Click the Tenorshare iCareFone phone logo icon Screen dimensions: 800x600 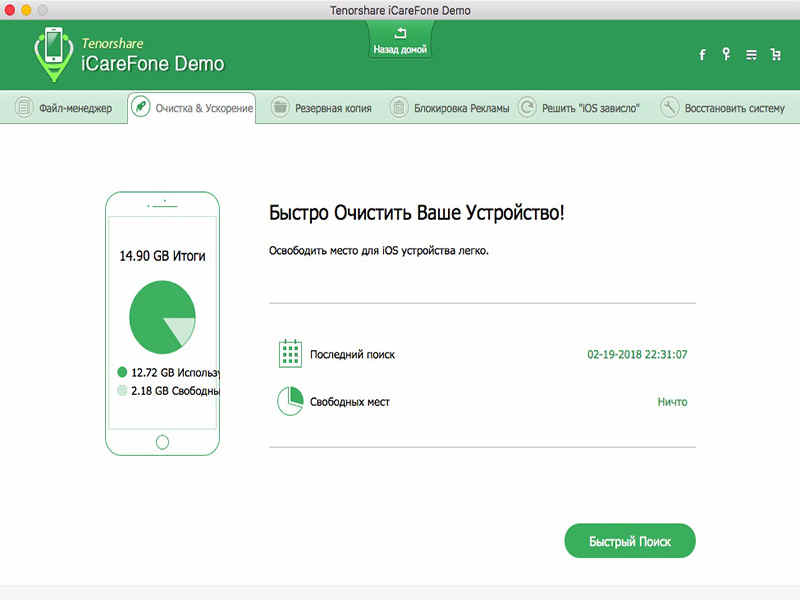(54, 54)
